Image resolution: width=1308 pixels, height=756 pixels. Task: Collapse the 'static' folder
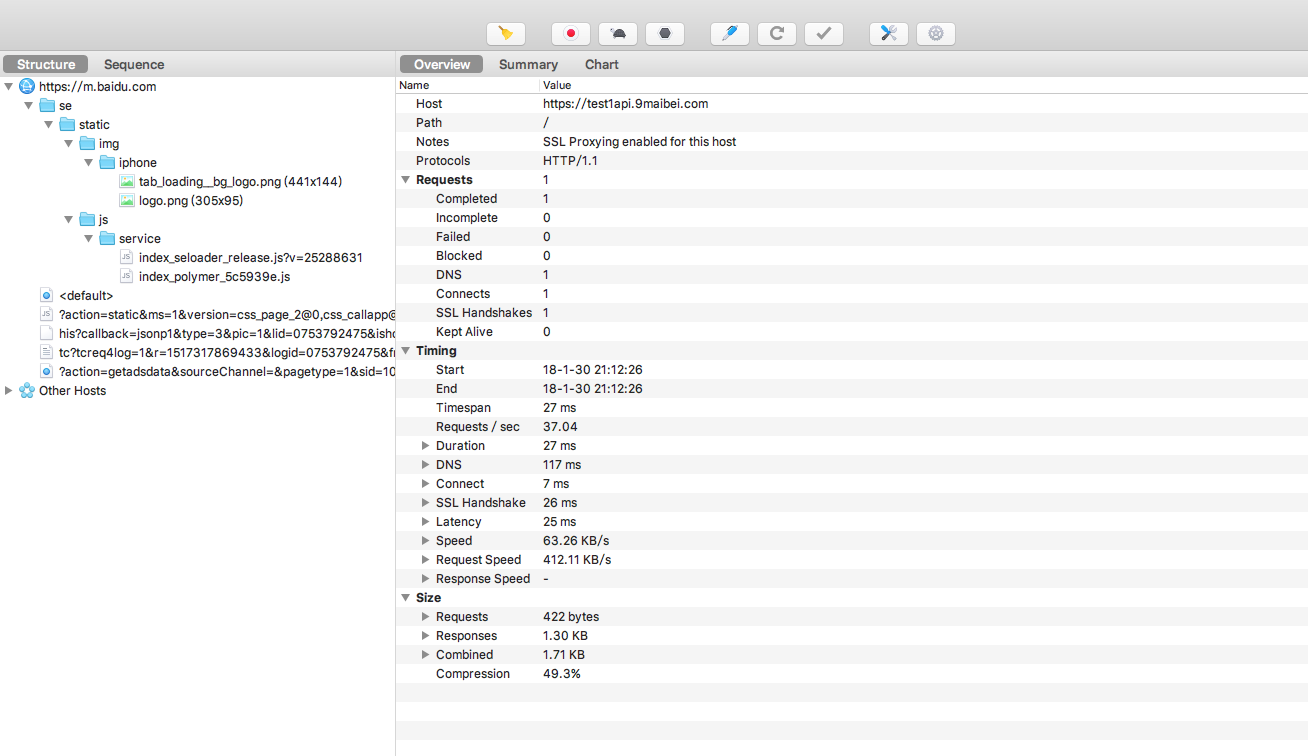[49, 125]
